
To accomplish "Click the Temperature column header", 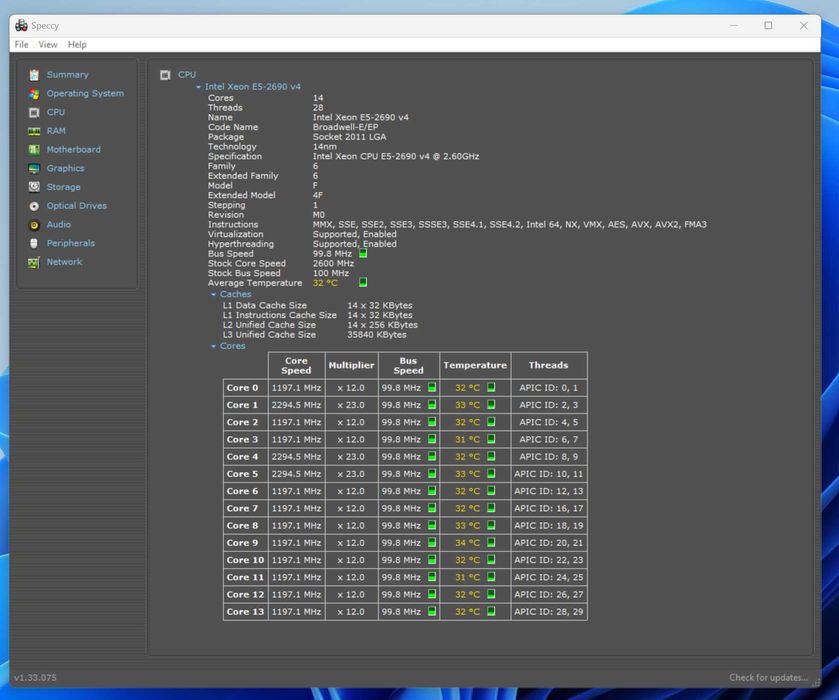I will pyautogui.click(x=475, y=366).
